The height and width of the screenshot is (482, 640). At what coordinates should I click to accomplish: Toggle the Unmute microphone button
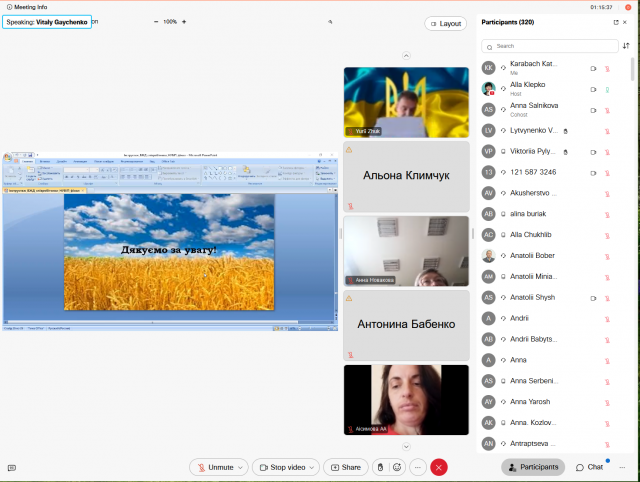pyautogui.click(x=215, y=467)
